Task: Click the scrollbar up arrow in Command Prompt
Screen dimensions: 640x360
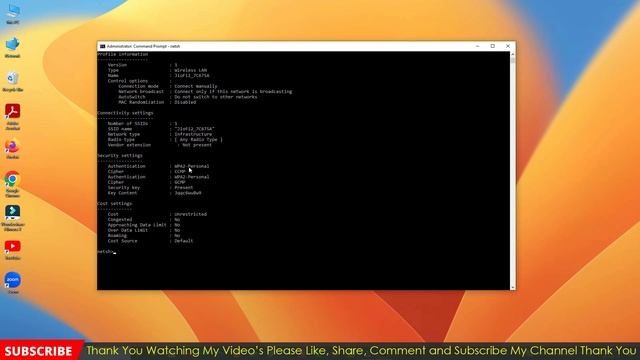Action: pyautogui.click(x=513, y=54)
